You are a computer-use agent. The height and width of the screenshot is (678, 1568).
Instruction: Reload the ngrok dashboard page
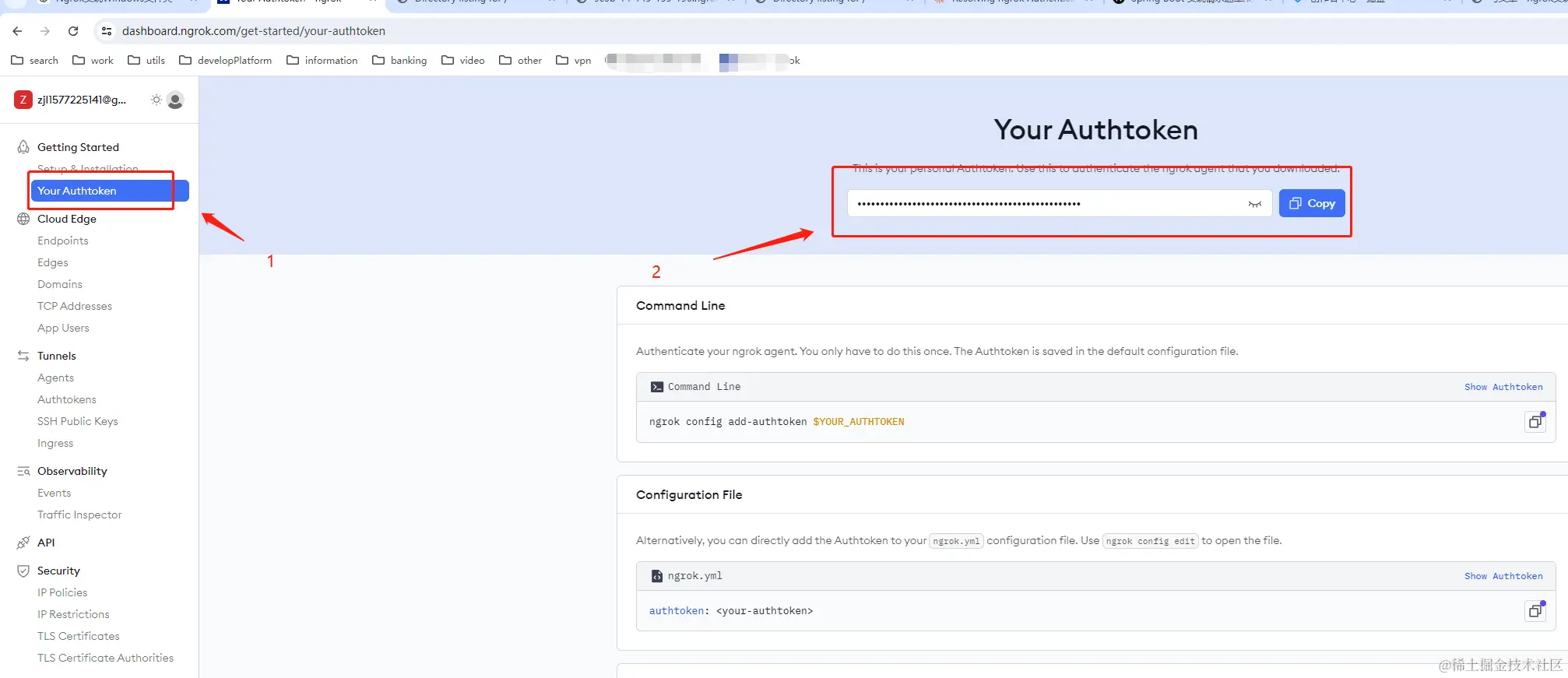(73, 31)
